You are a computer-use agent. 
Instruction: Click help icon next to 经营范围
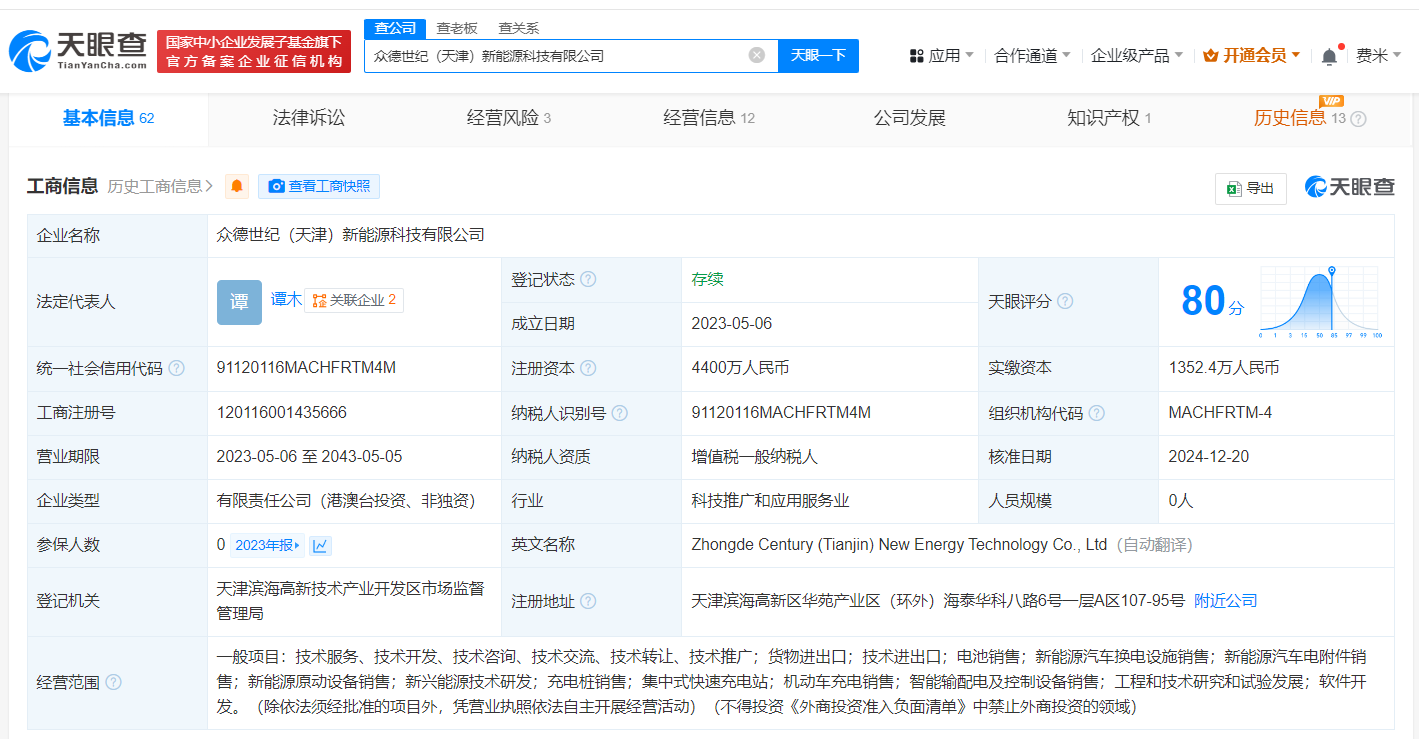click(x=113, y=682)
